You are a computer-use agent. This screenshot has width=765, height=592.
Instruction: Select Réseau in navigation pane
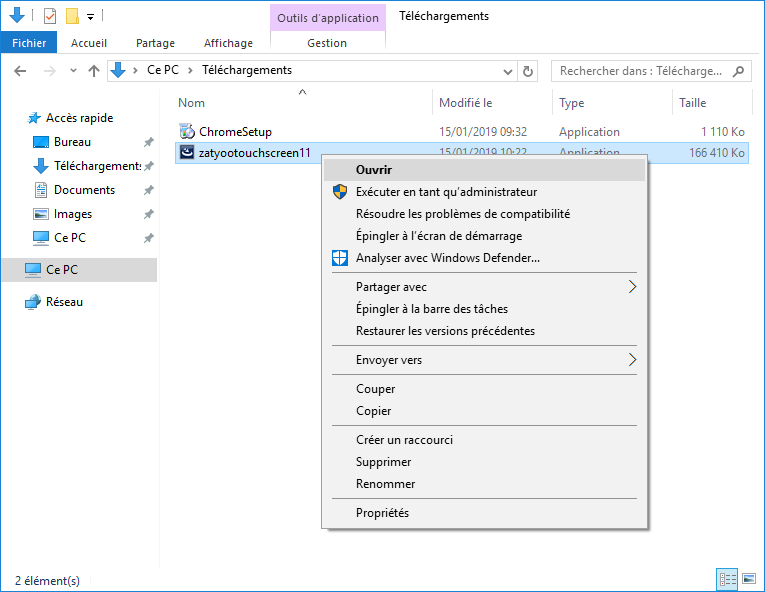[x=64, y=302]
